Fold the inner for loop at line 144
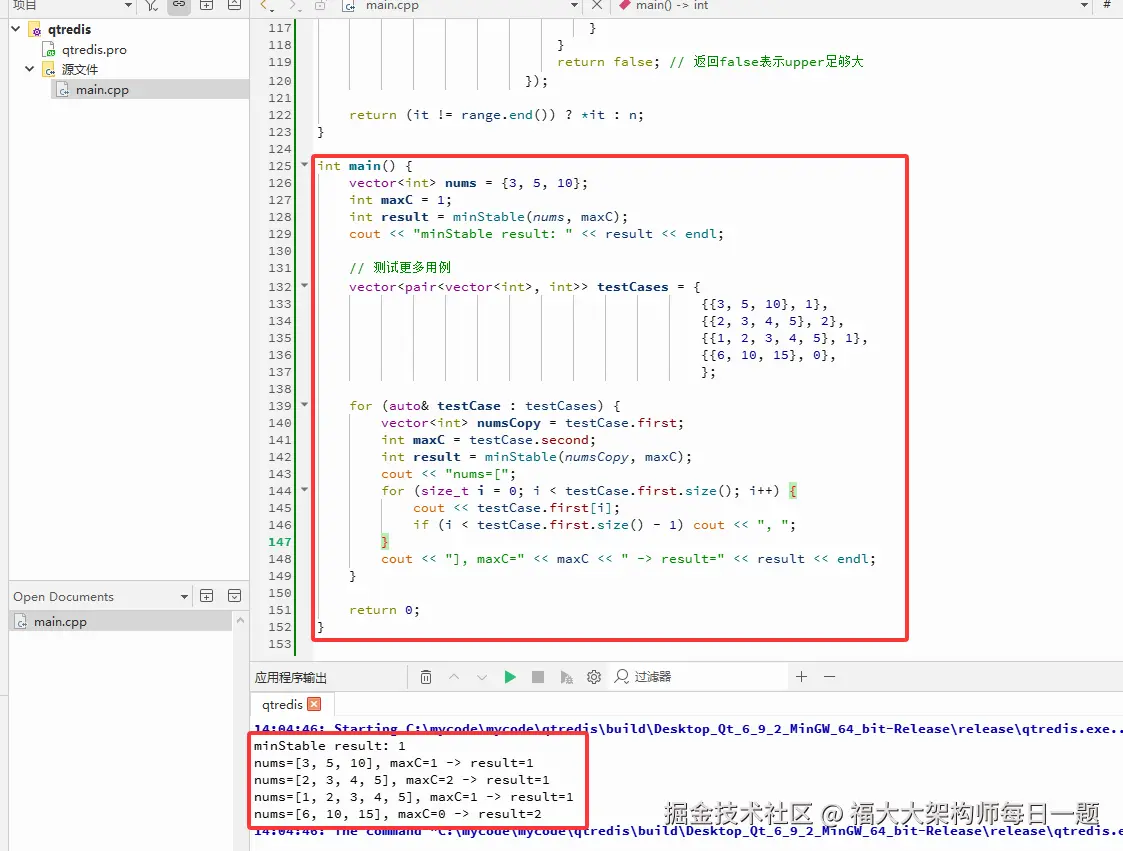Screen dimensions: 1123x851 [x=304, y=490]
